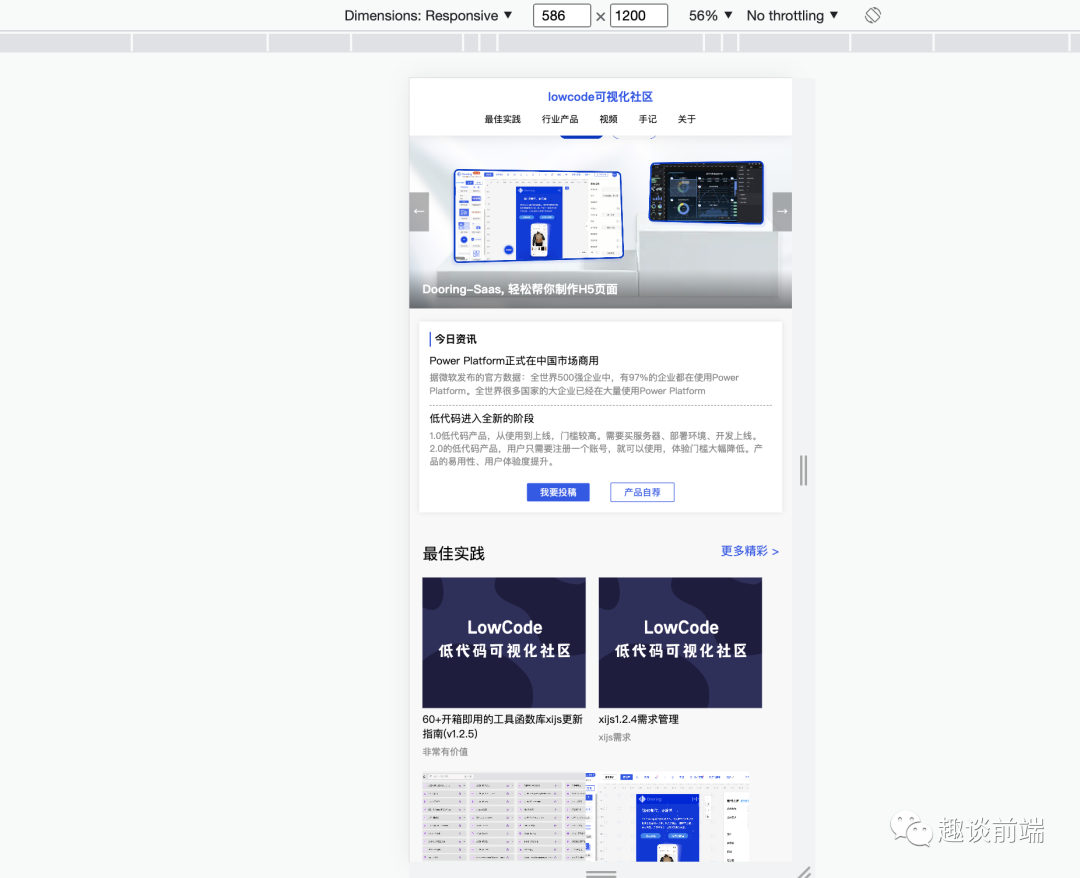Click the rotate viewport icon

pyautogui.click(x=873, y=15)
